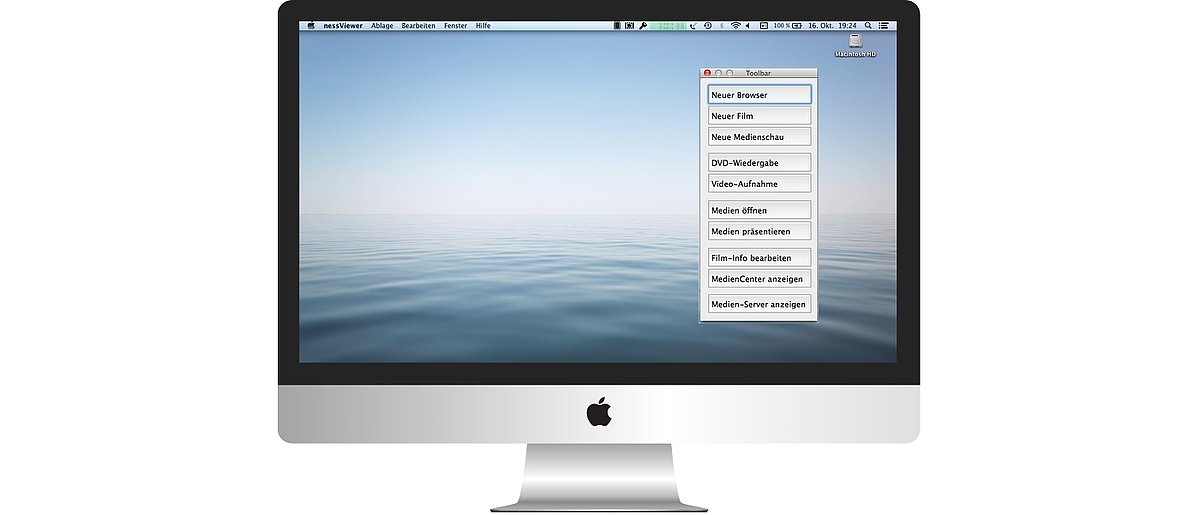Viewport: 1200px width, 515px height.
Task: Open the Apple menu
Action: 311,25
